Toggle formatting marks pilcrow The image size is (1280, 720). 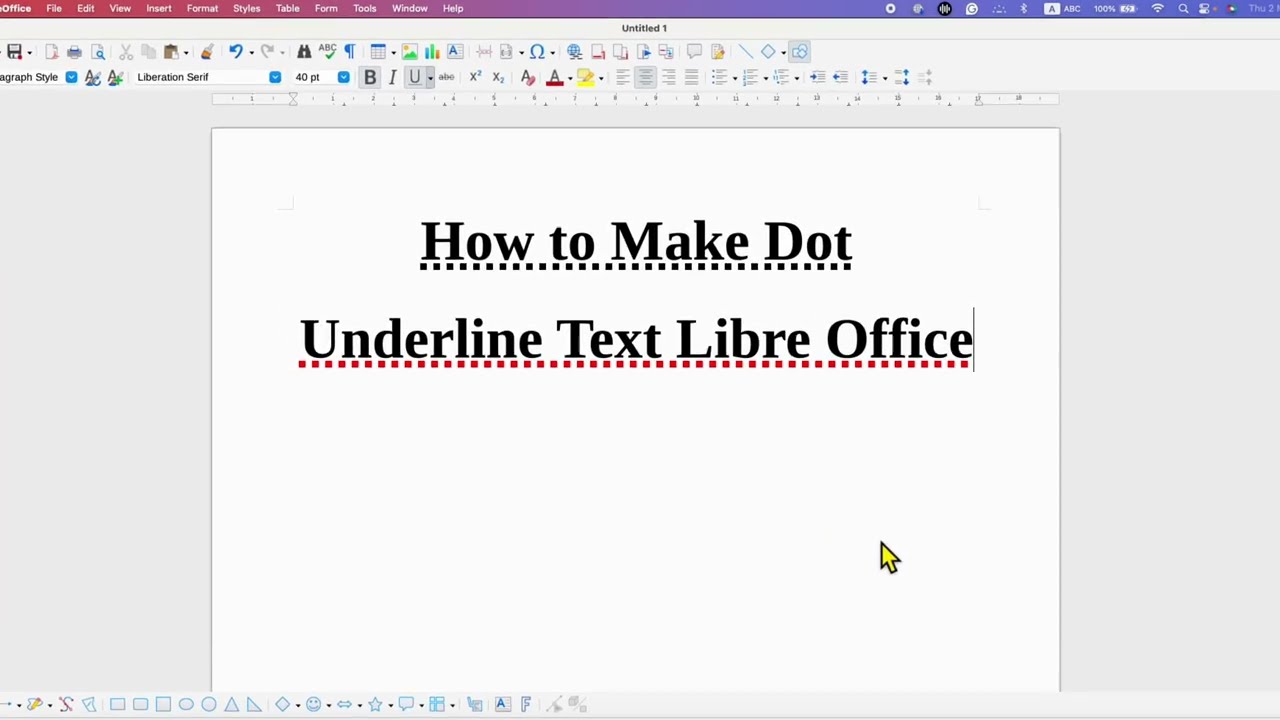[350, 52]
